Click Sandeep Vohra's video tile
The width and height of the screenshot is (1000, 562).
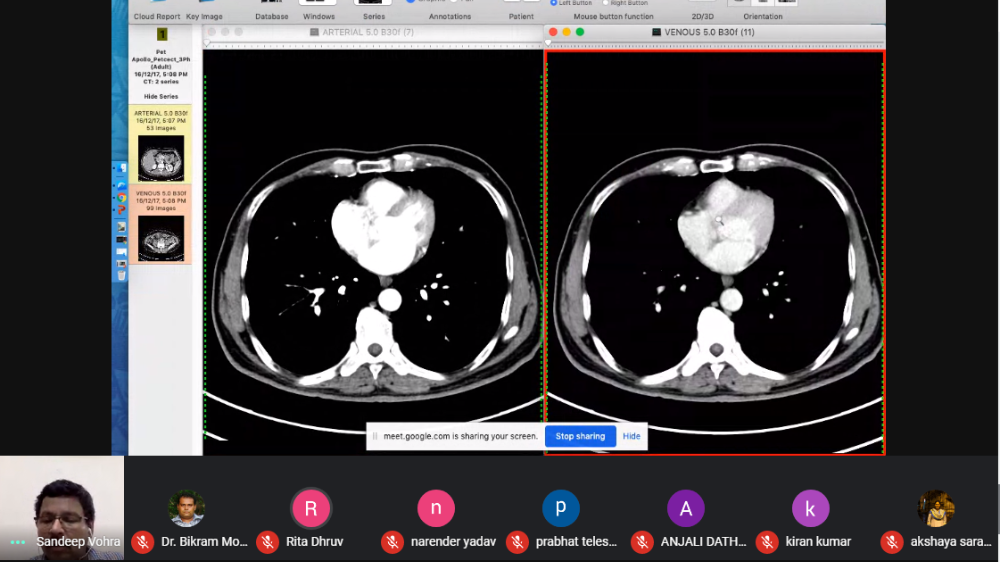[x=62, y=508]
